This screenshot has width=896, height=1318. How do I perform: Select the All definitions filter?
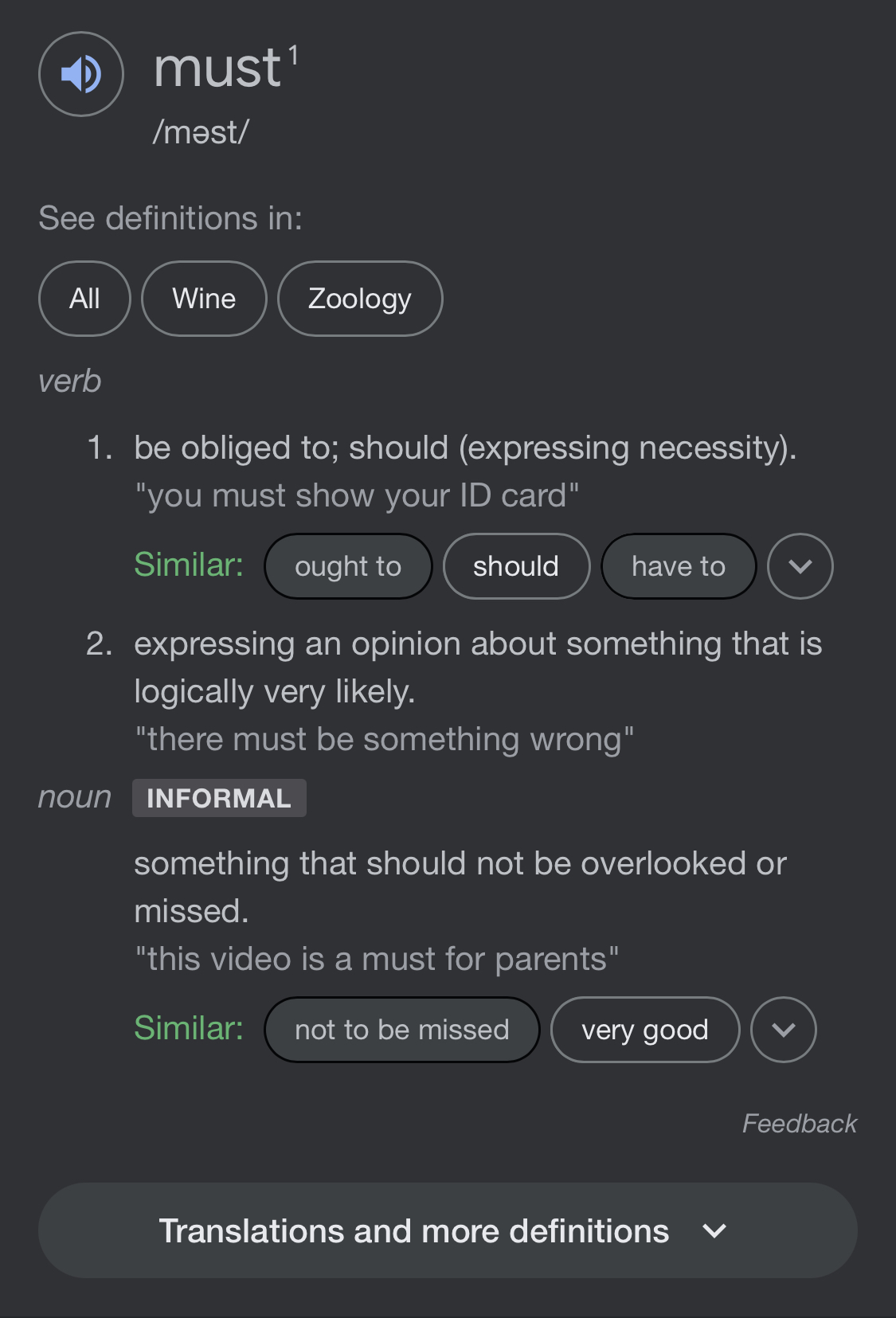[84, 299]
